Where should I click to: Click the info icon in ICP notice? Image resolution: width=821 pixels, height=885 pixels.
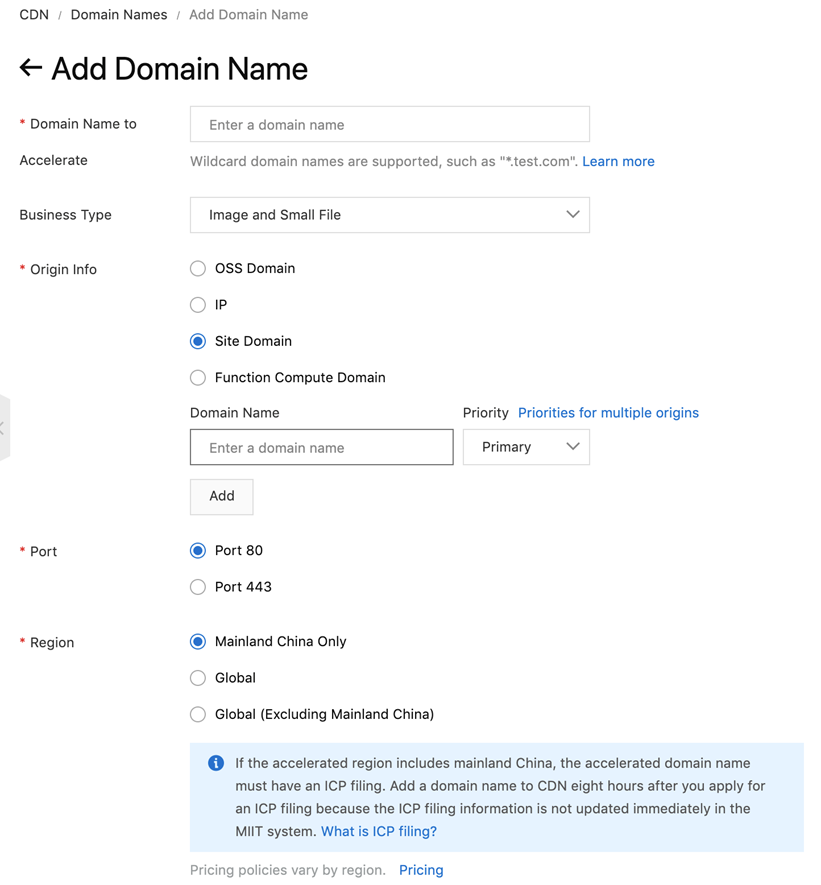[216, 763]
